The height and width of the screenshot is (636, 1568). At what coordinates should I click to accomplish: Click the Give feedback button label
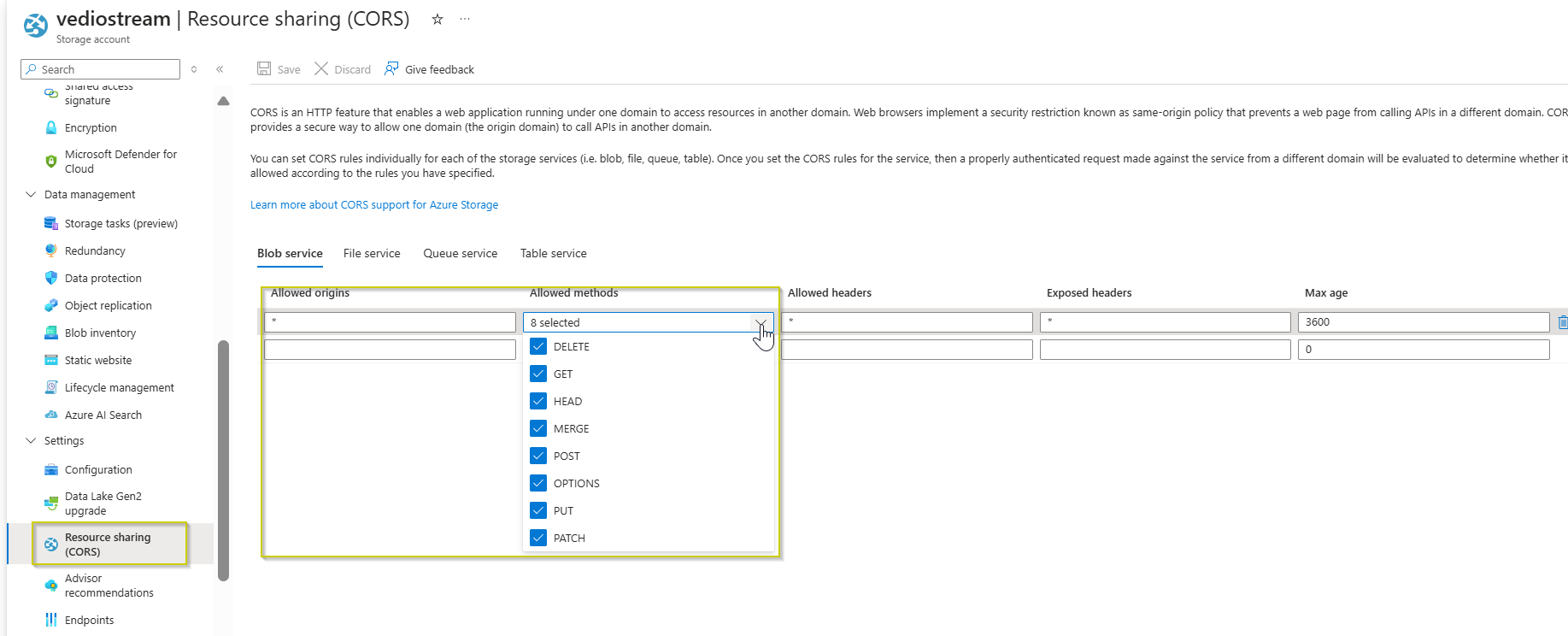click(439, 69)
